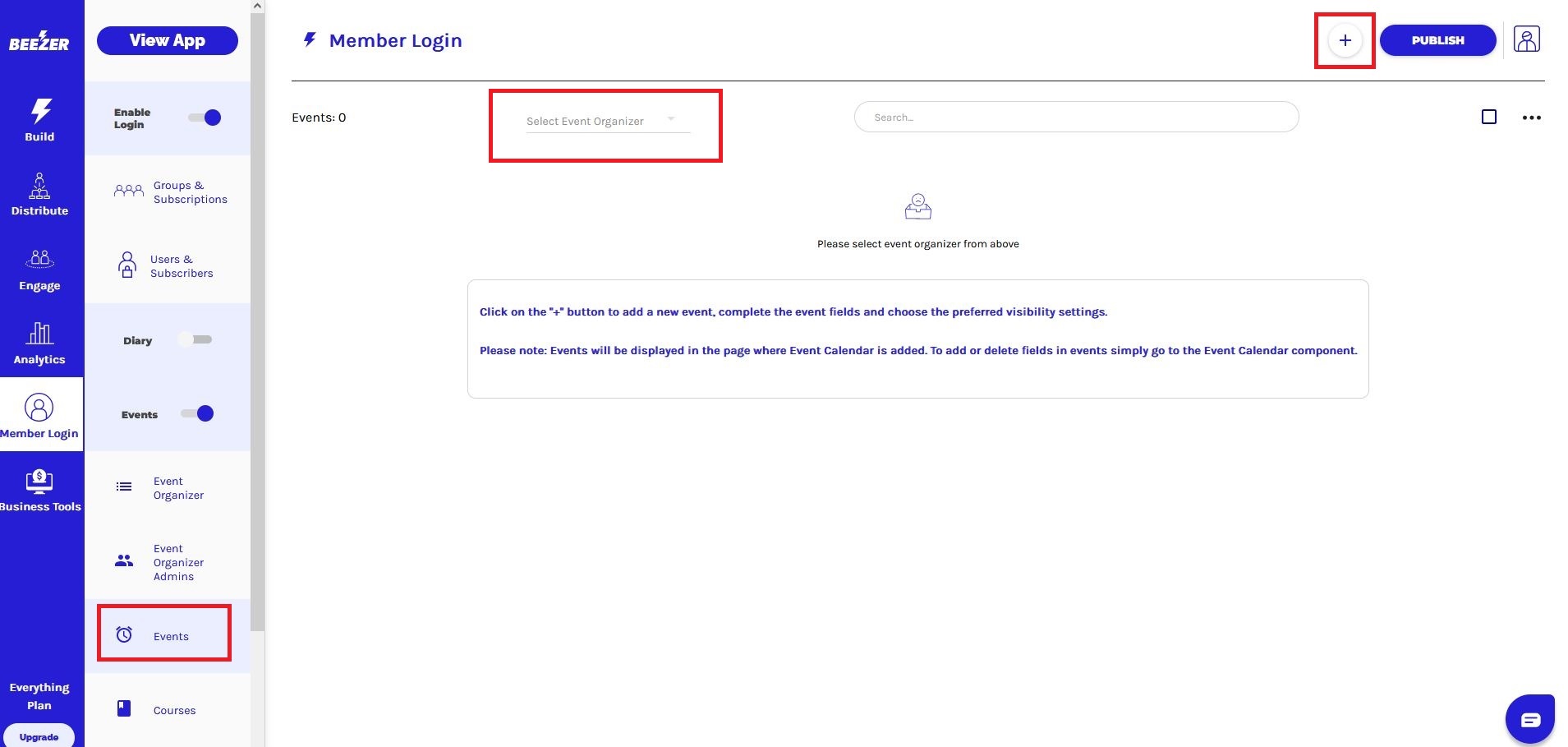Click the Courses book icon
Image resolution: width=1568 pixels, height=747 pixels.
[124, 708]
